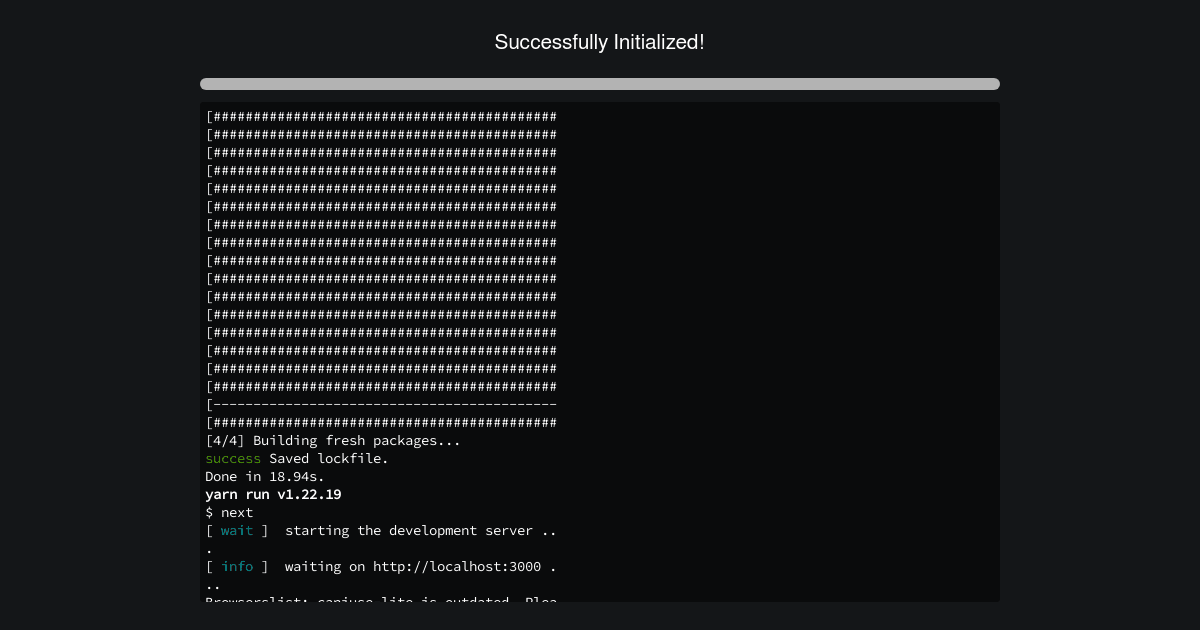Screen dimensions: 1200x630
Task: Click the teal "info" status tag
Action: [x=237, y=567]
